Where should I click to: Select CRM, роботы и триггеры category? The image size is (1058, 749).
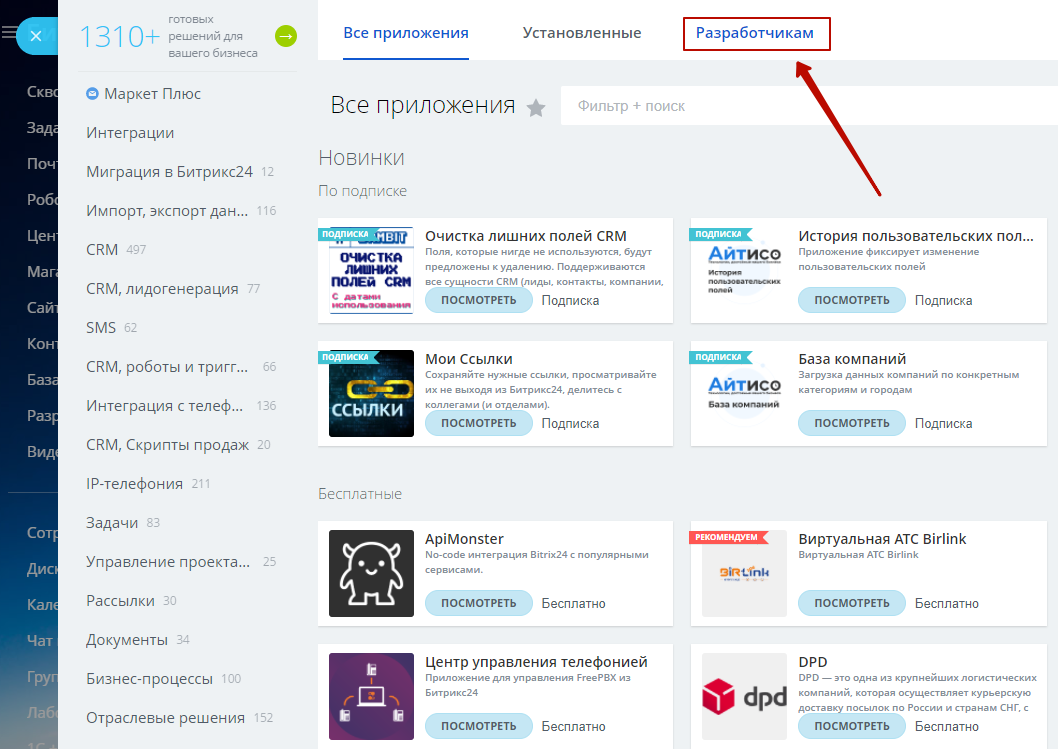pyautogui.click(x=167, y=367)
